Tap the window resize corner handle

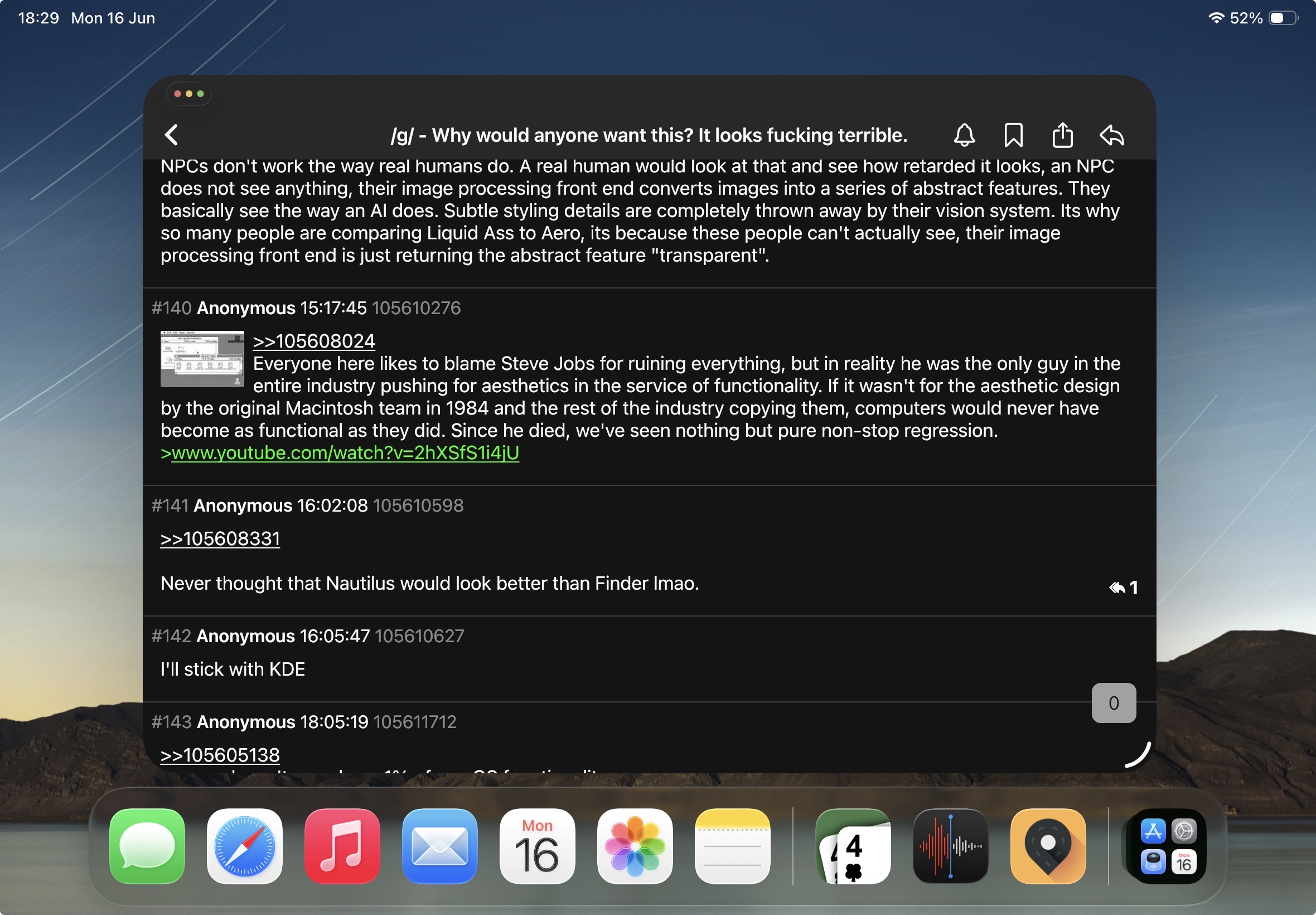pos(1138,754)
